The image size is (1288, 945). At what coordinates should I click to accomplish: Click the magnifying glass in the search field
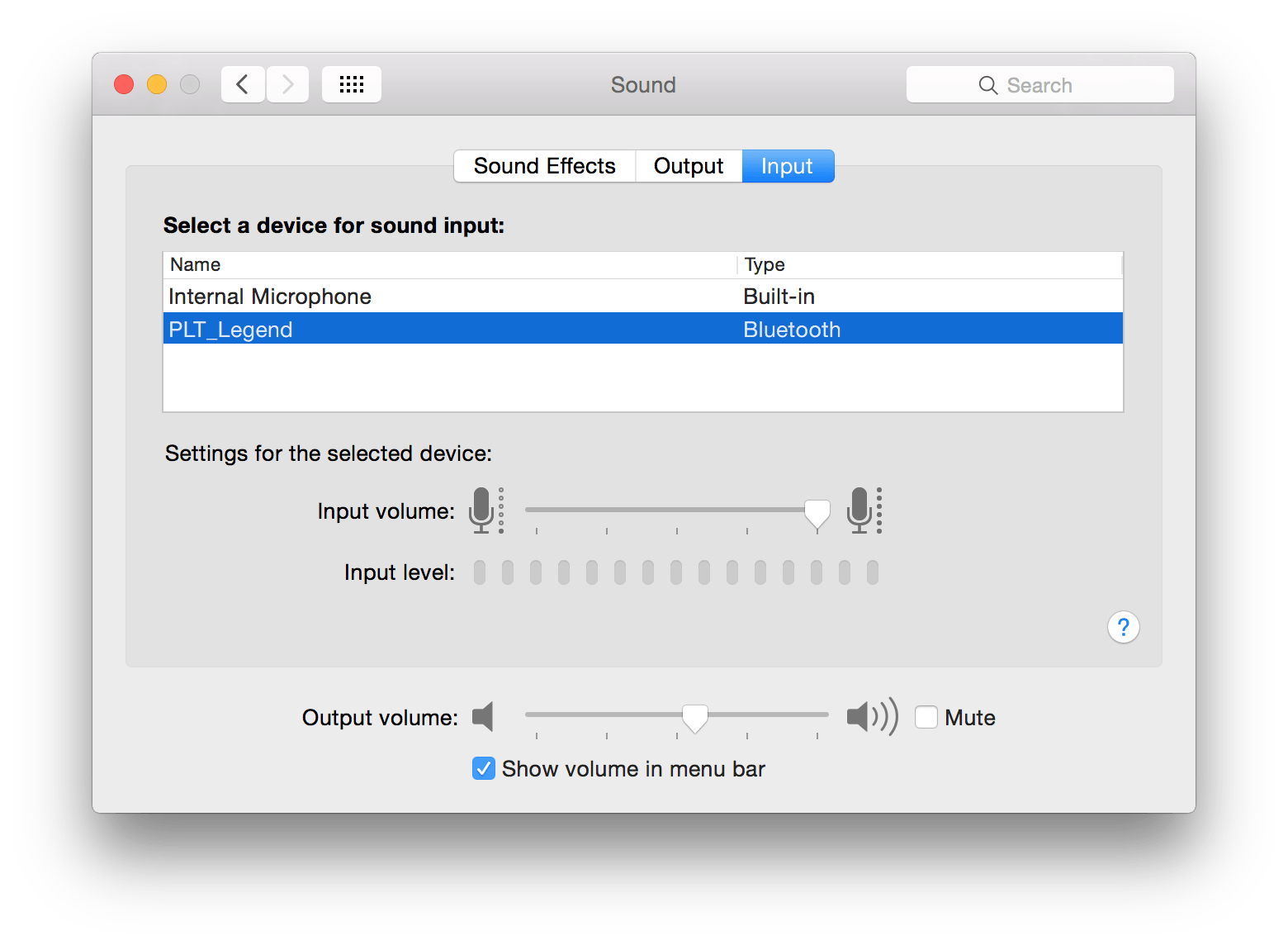987,84
